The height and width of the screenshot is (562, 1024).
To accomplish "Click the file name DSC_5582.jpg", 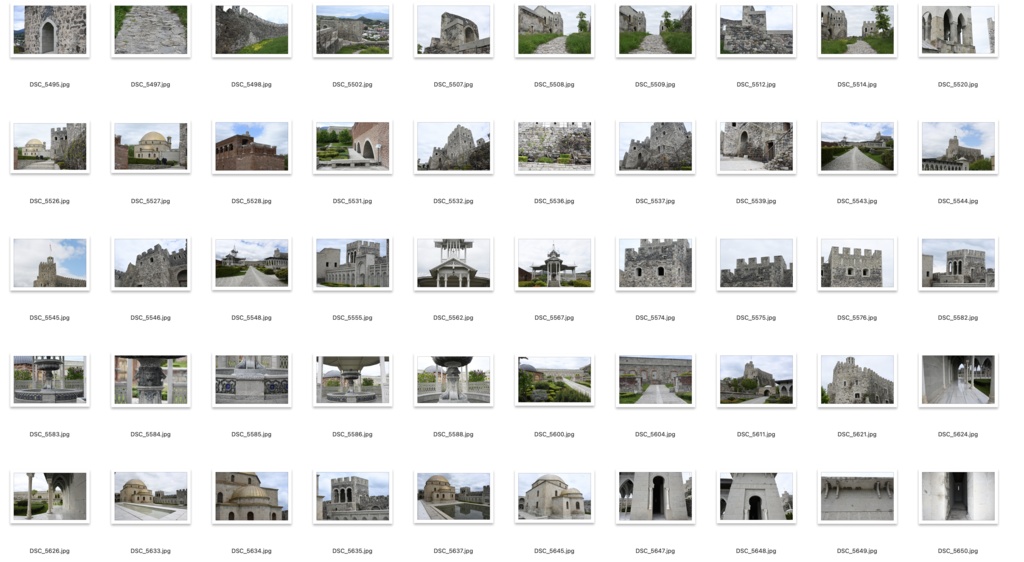I will coord(958,318).
